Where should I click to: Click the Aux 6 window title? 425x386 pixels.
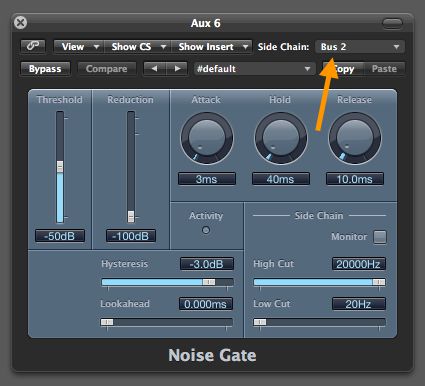pos(206,23)
